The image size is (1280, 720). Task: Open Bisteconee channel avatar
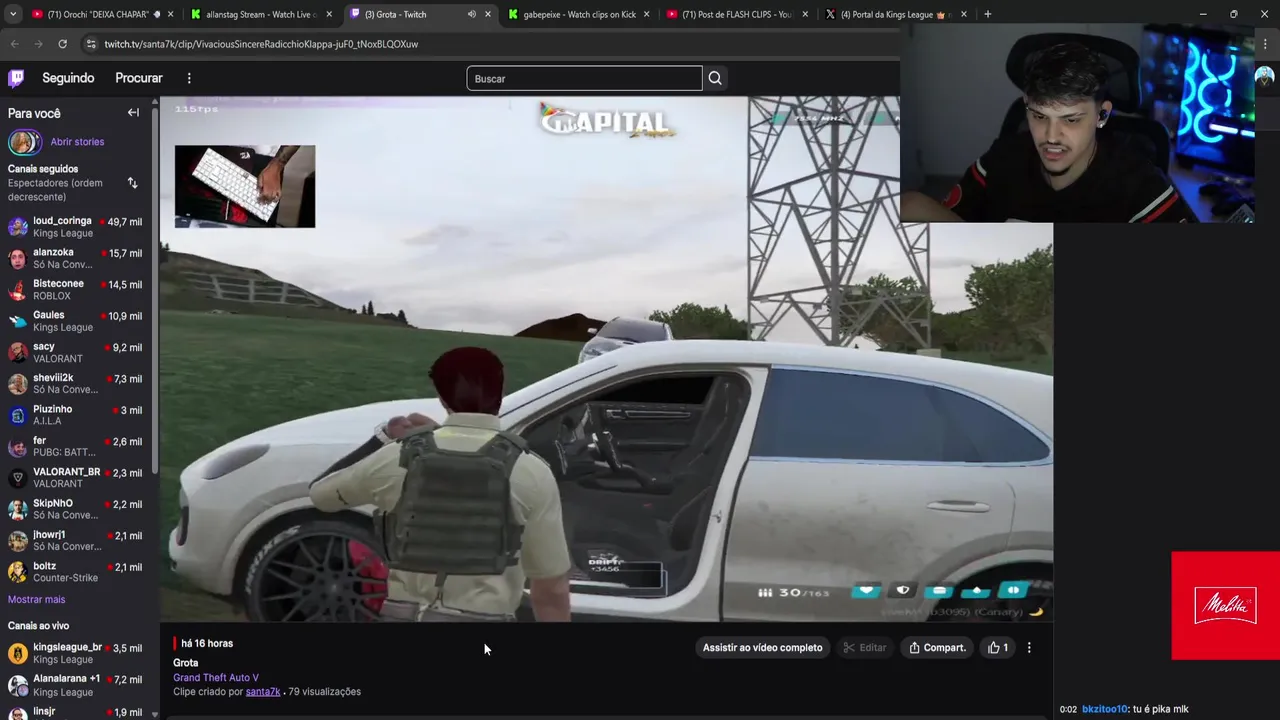coord(18,290)
